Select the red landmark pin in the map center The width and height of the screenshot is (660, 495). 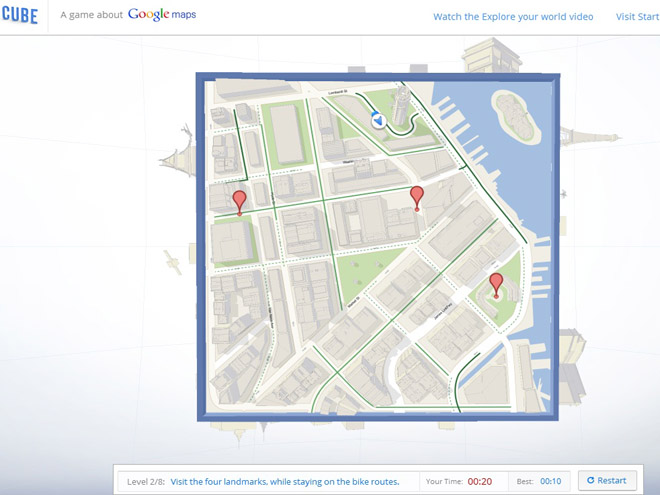417,196
